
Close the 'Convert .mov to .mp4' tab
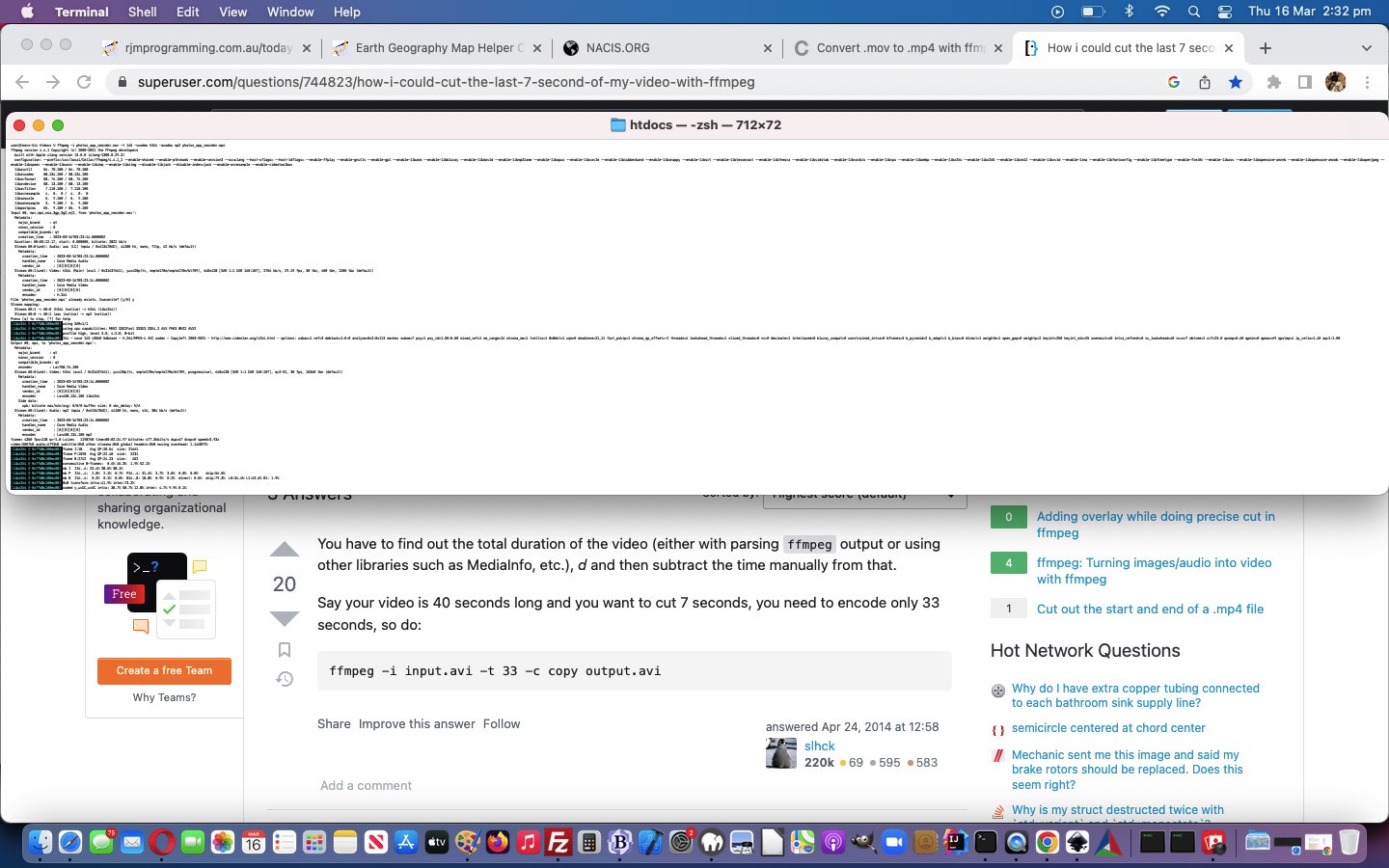(998, 47)
